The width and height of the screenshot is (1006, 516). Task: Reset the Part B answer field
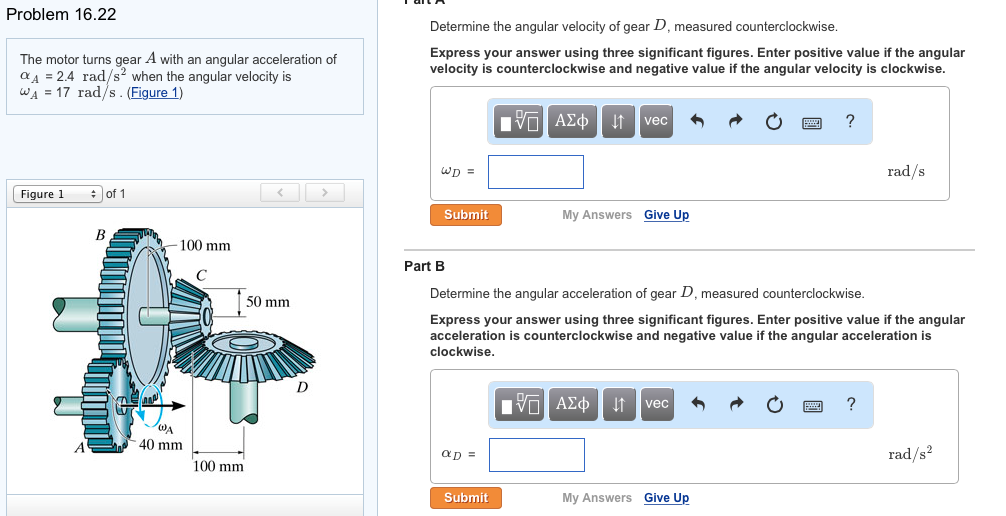pyautogui.click(x=773, y=404)
